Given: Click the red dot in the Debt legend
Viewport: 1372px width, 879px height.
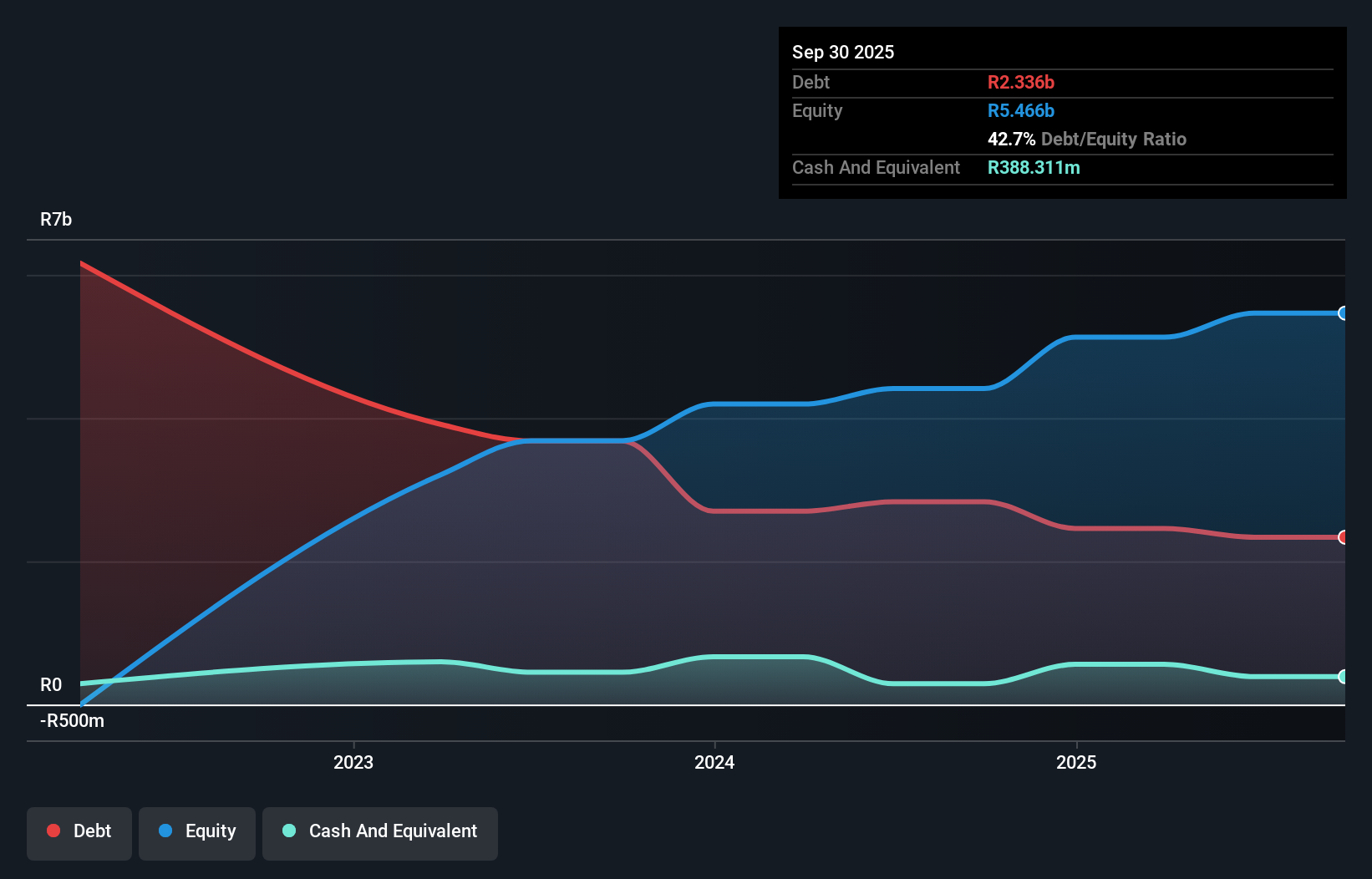Looking at the screenshot, I should [x=53, y=831].
